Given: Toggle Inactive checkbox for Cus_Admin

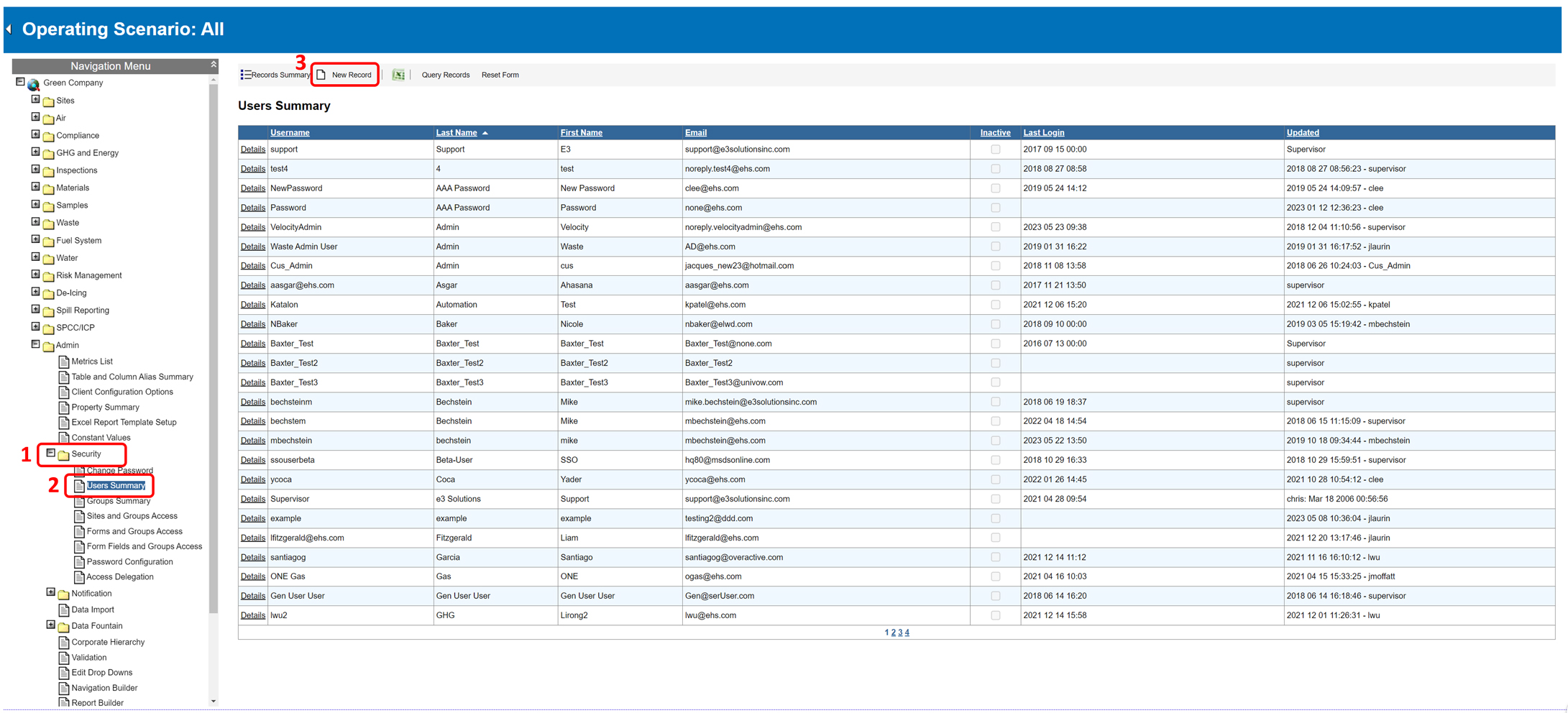Looking at the screenshot, I should (996, 266).
